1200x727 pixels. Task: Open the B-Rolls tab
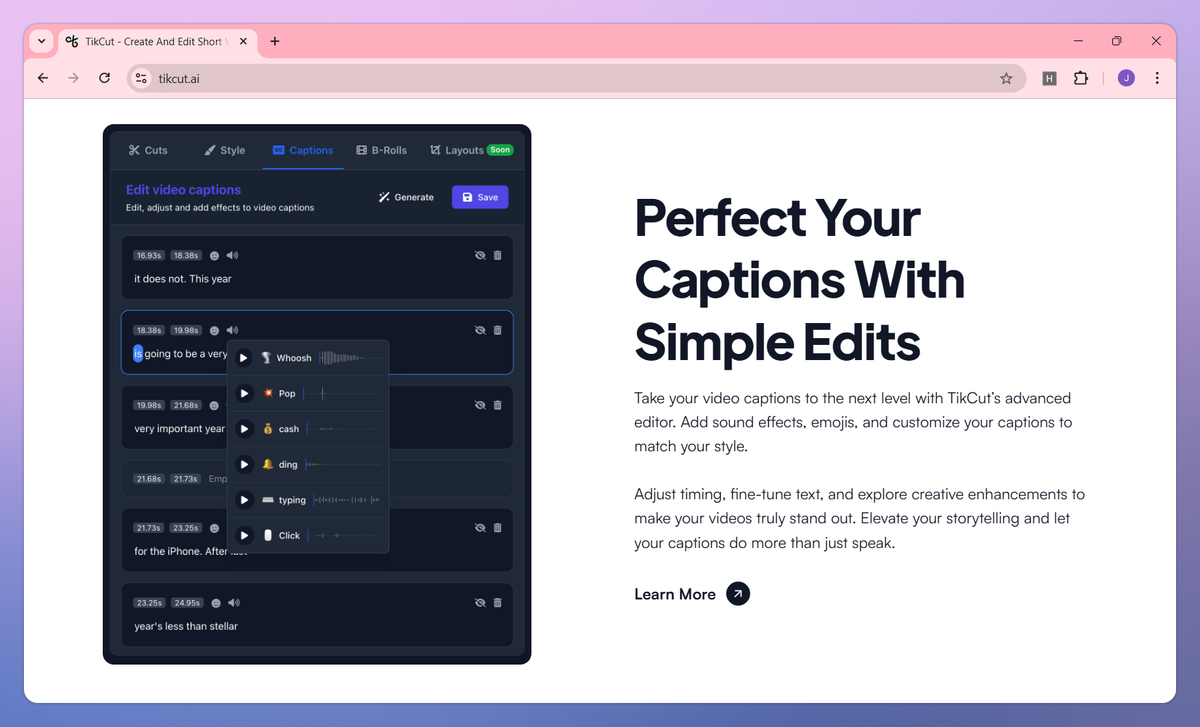(382, 150)
